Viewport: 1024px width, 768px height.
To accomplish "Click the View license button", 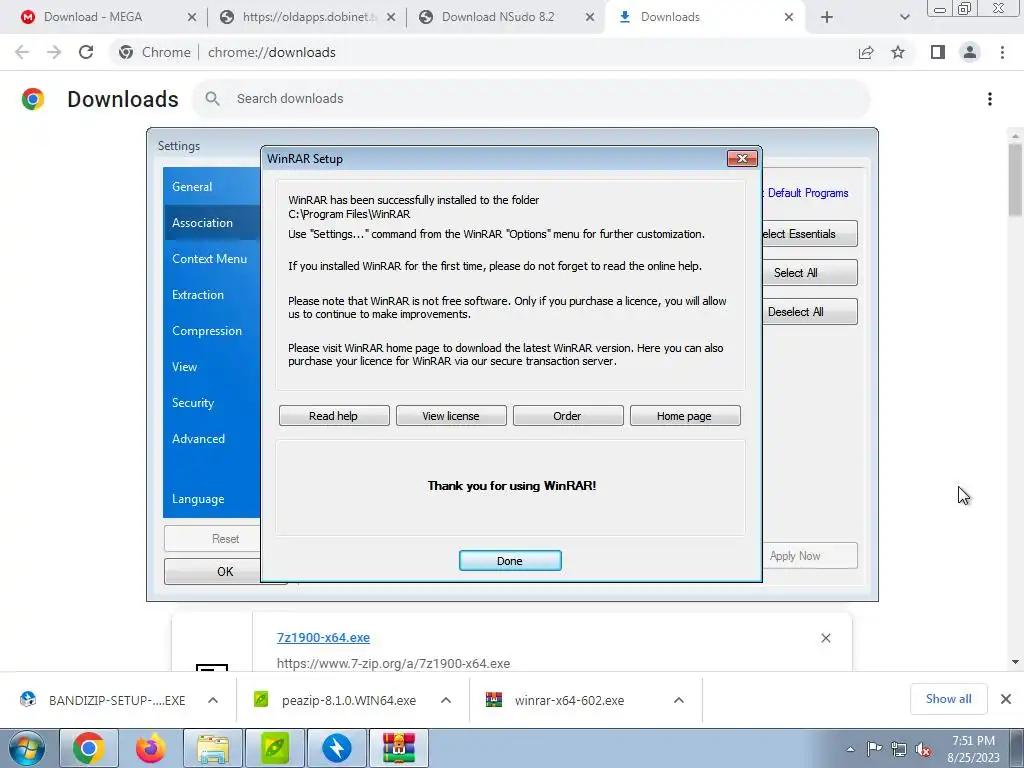I will coord(451,415).
